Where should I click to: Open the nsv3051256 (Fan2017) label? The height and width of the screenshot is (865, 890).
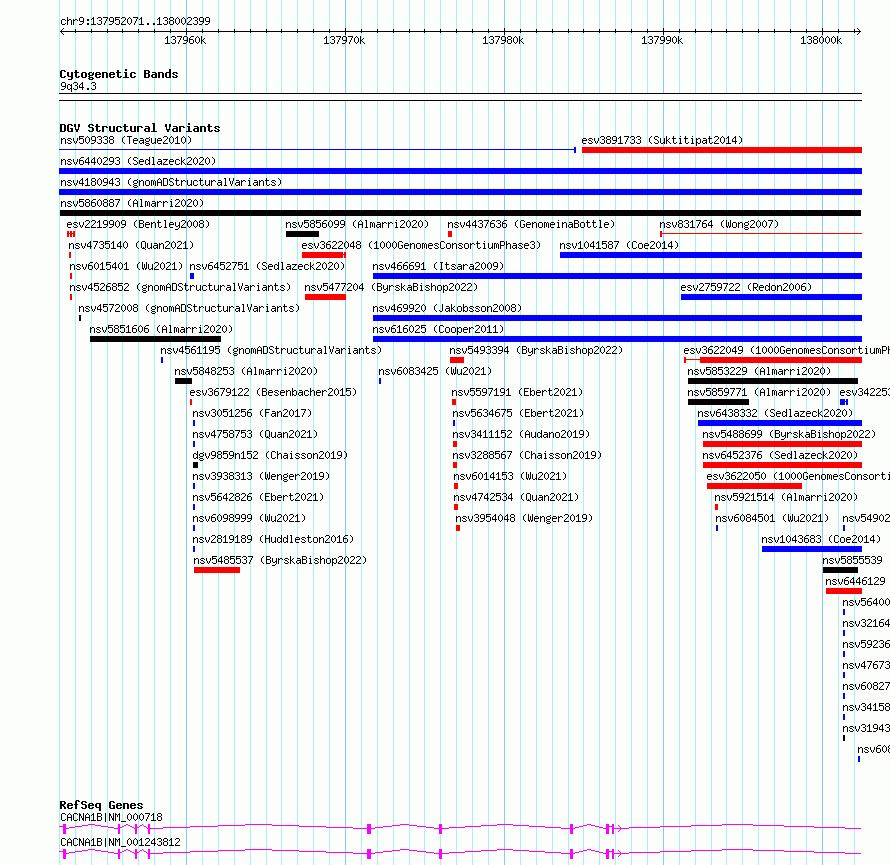point(252,413)
